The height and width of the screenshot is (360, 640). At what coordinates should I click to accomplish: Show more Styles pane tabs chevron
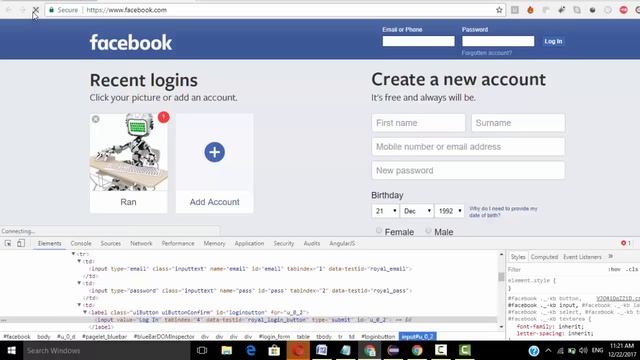point(611,256)
